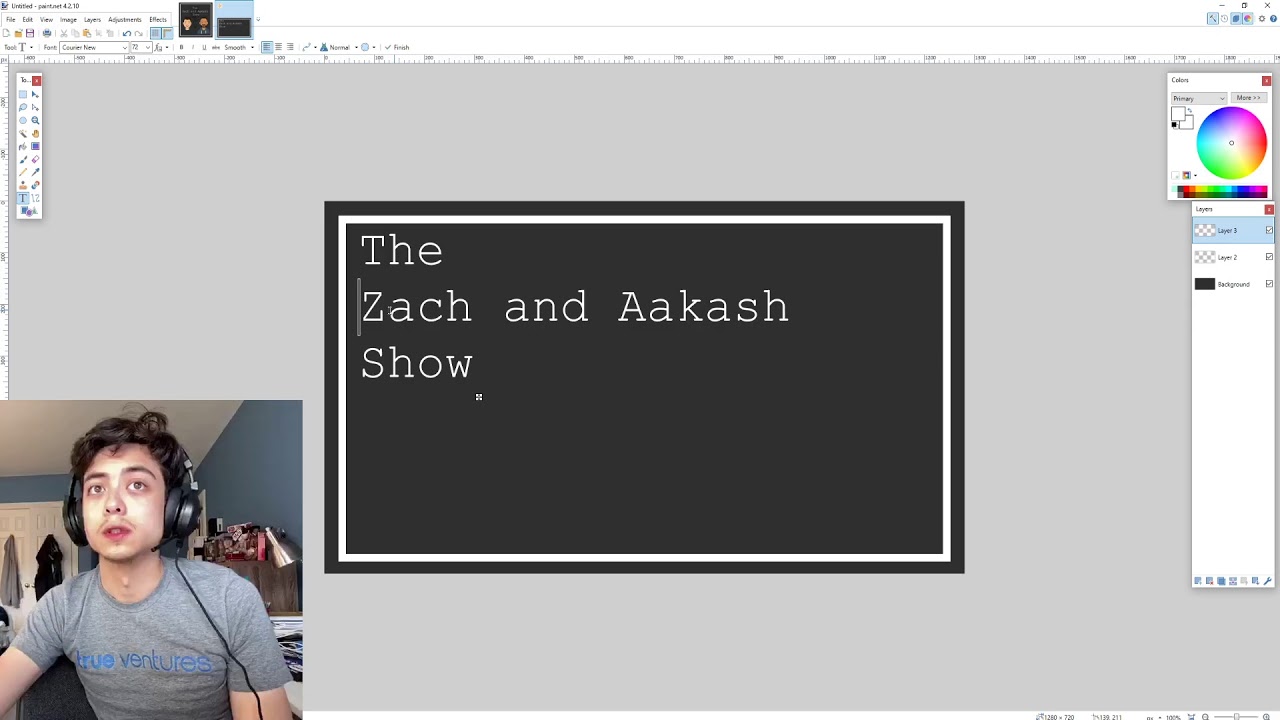
Task: Select the Move Selected Pixels tool
Action: [35, 94]
